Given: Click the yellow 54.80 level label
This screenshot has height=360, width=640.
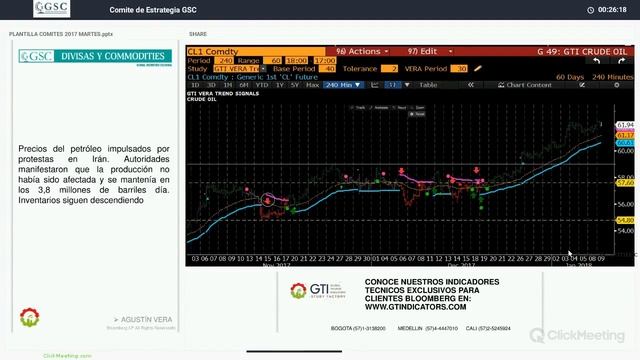Looking at the screenshot, I should [x=625, y=220].
